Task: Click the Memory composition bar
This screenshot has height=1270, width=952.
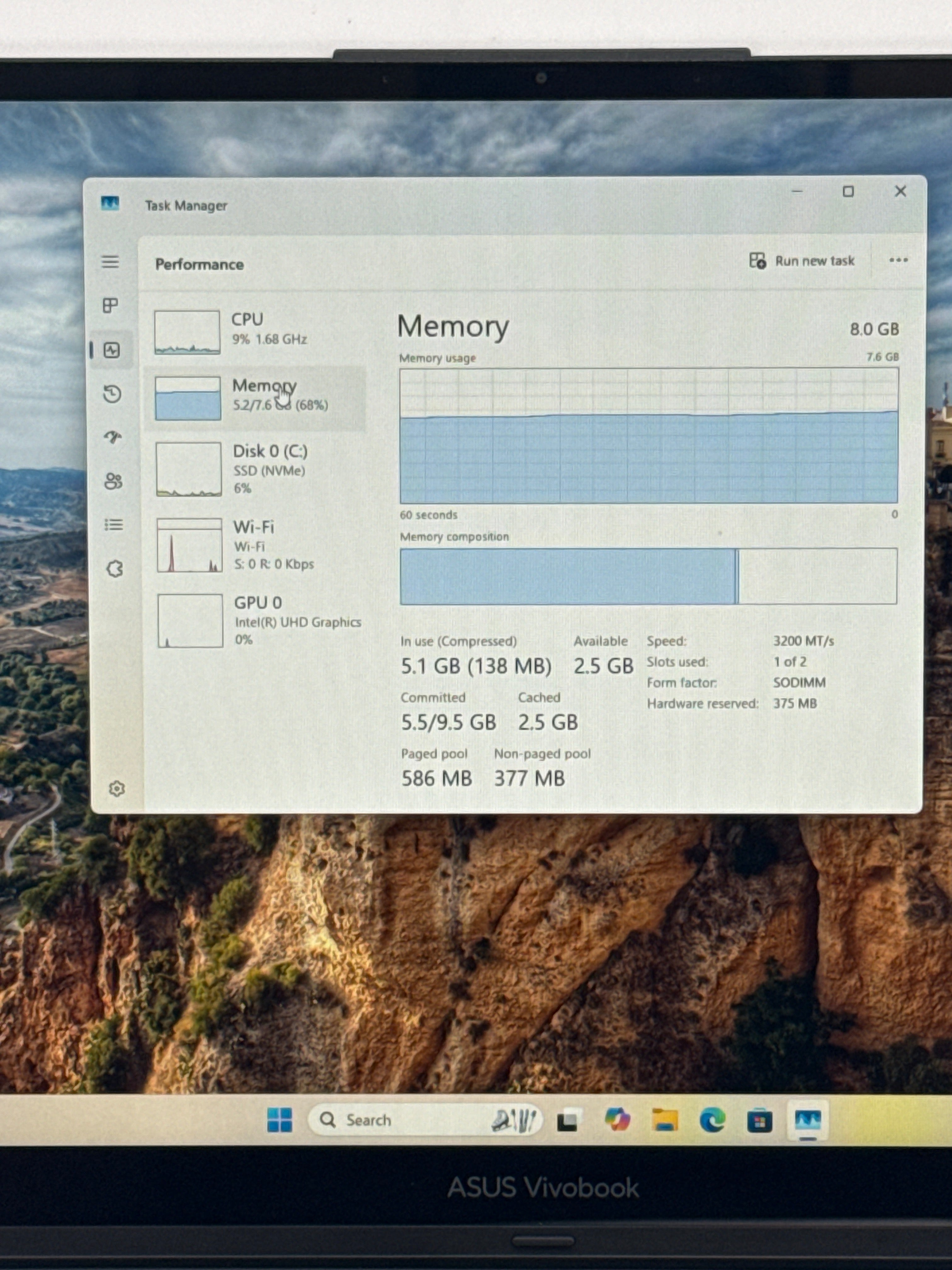Action: pyautogui.click(x=649, y=576)
